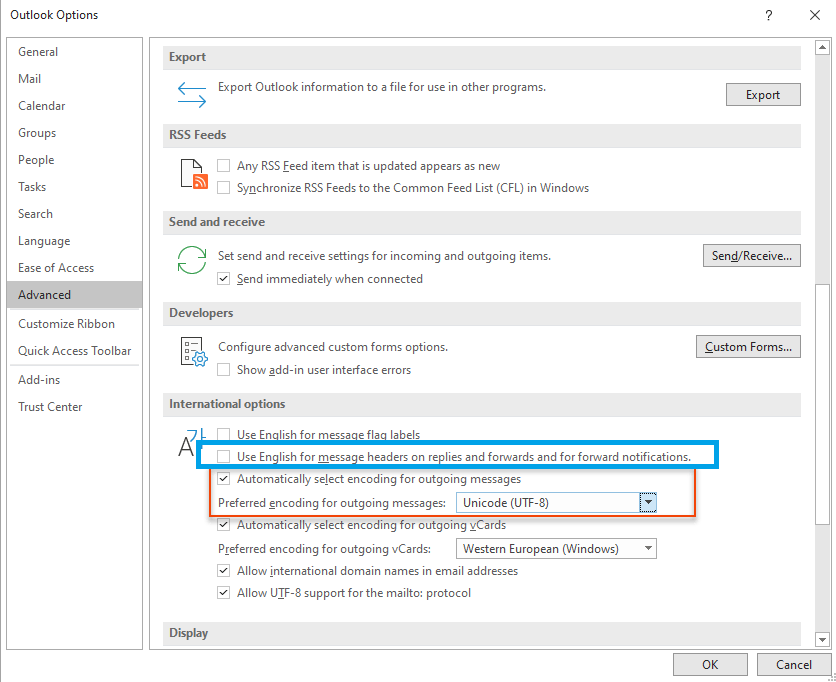
Task: Open the Trust Center category
Action: (75, 407)
